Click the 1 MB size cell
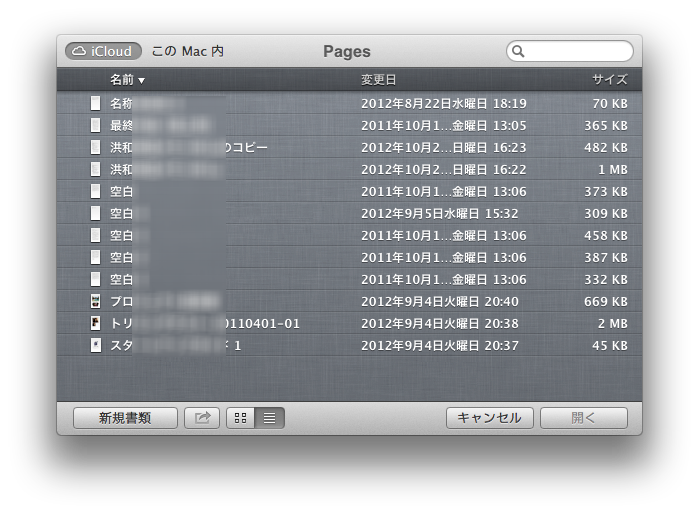The height and width of the screenshot is (514, 699). click(x=613, y=170)
